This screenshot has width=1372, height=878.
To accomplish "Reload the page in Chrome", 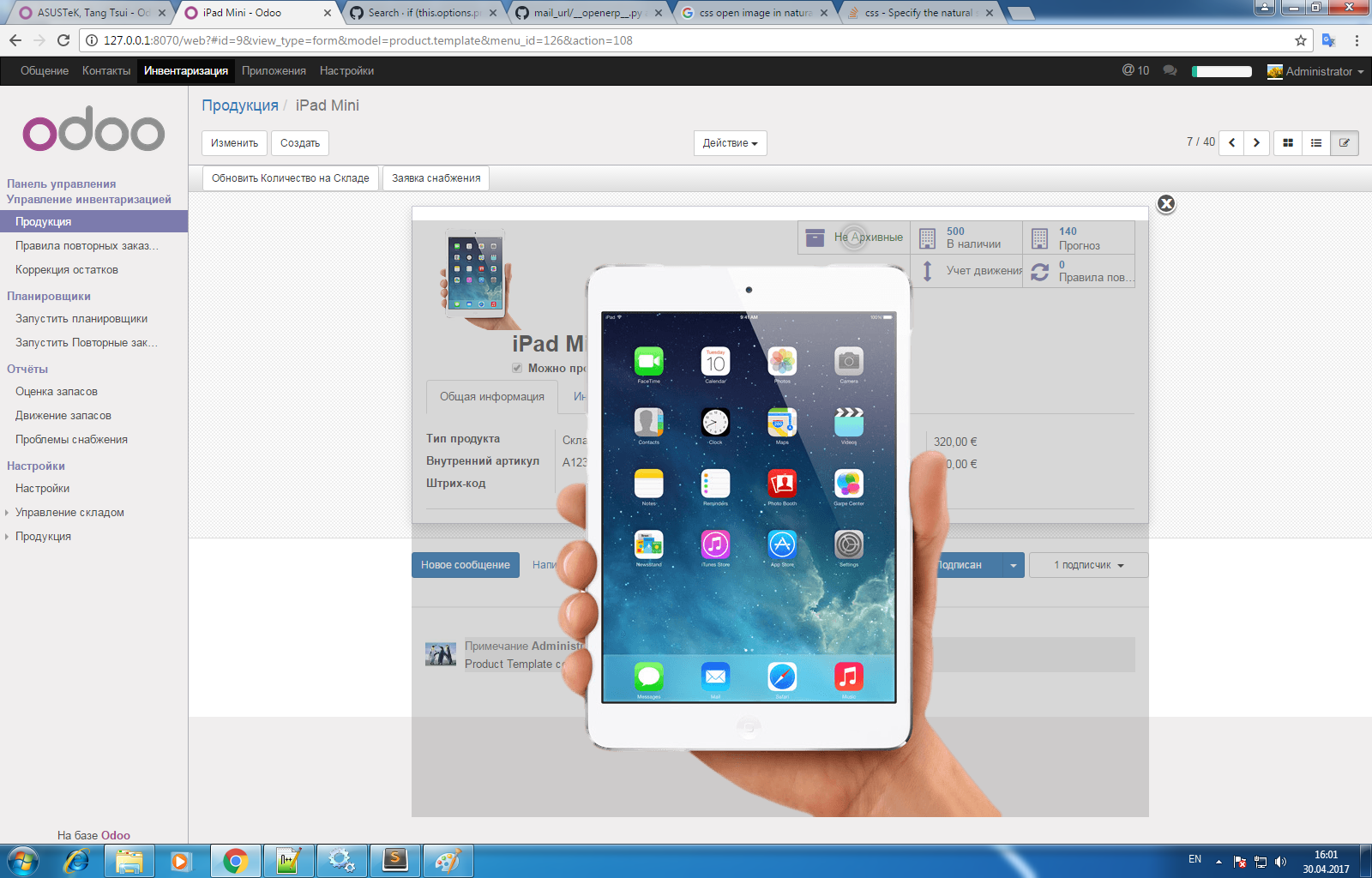I will 63,40.
